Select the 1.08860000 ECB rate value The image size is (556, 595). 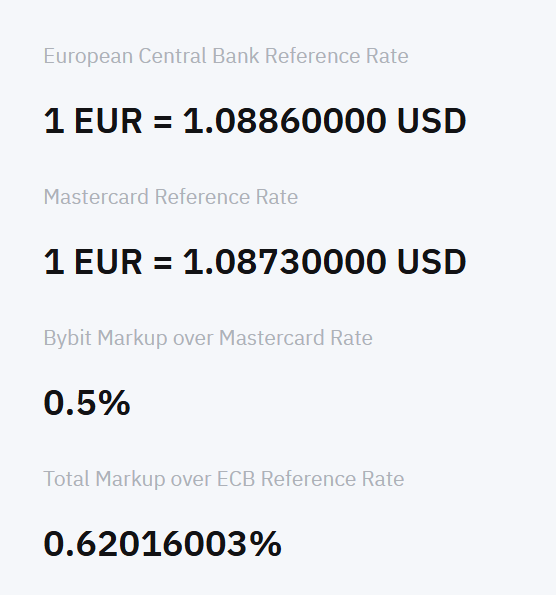pyautogui.click(x=285, y=121)
